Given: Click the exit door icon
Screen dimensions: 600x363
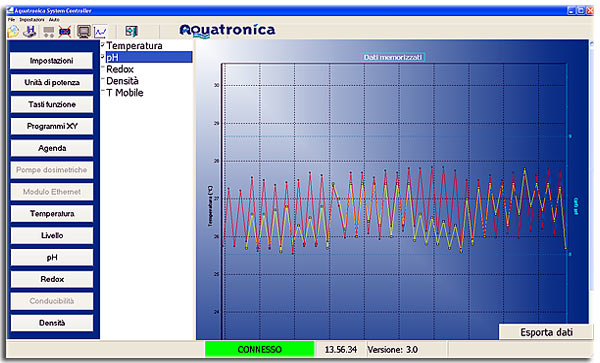Looking at the screenshot, I should click(x=131, y=31).
